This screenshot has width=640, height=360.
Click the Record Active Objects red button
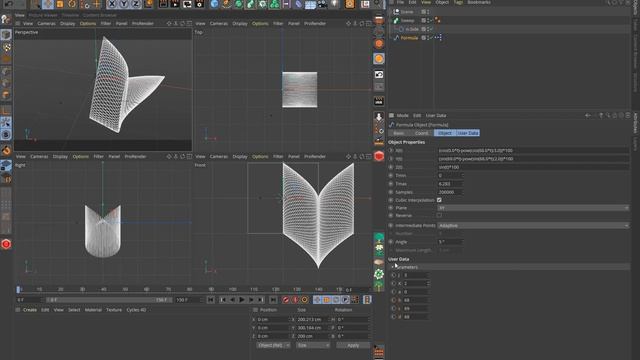click(286, 300)
